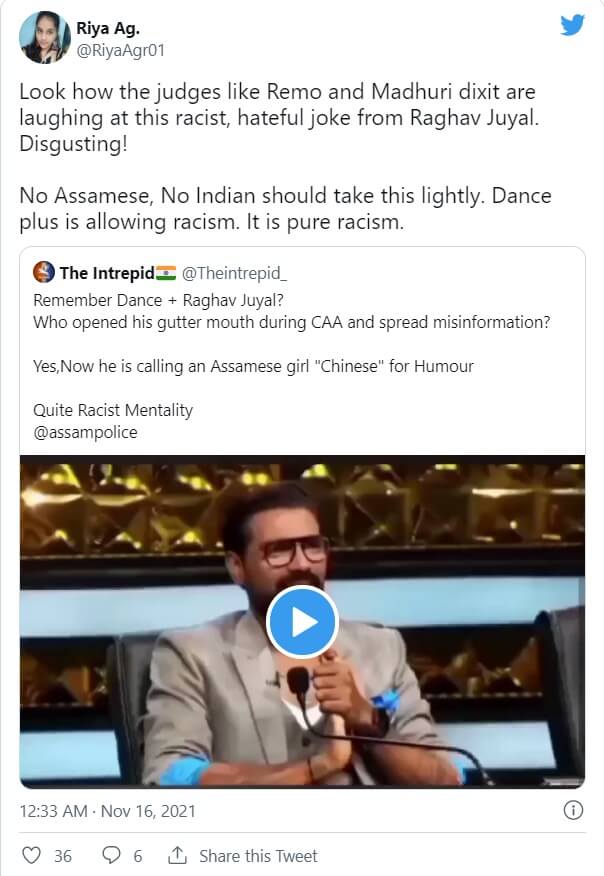Click the reply speech bubble icon
The width and height of the screenshot is (604, 876).
click(x=111, y=855)
